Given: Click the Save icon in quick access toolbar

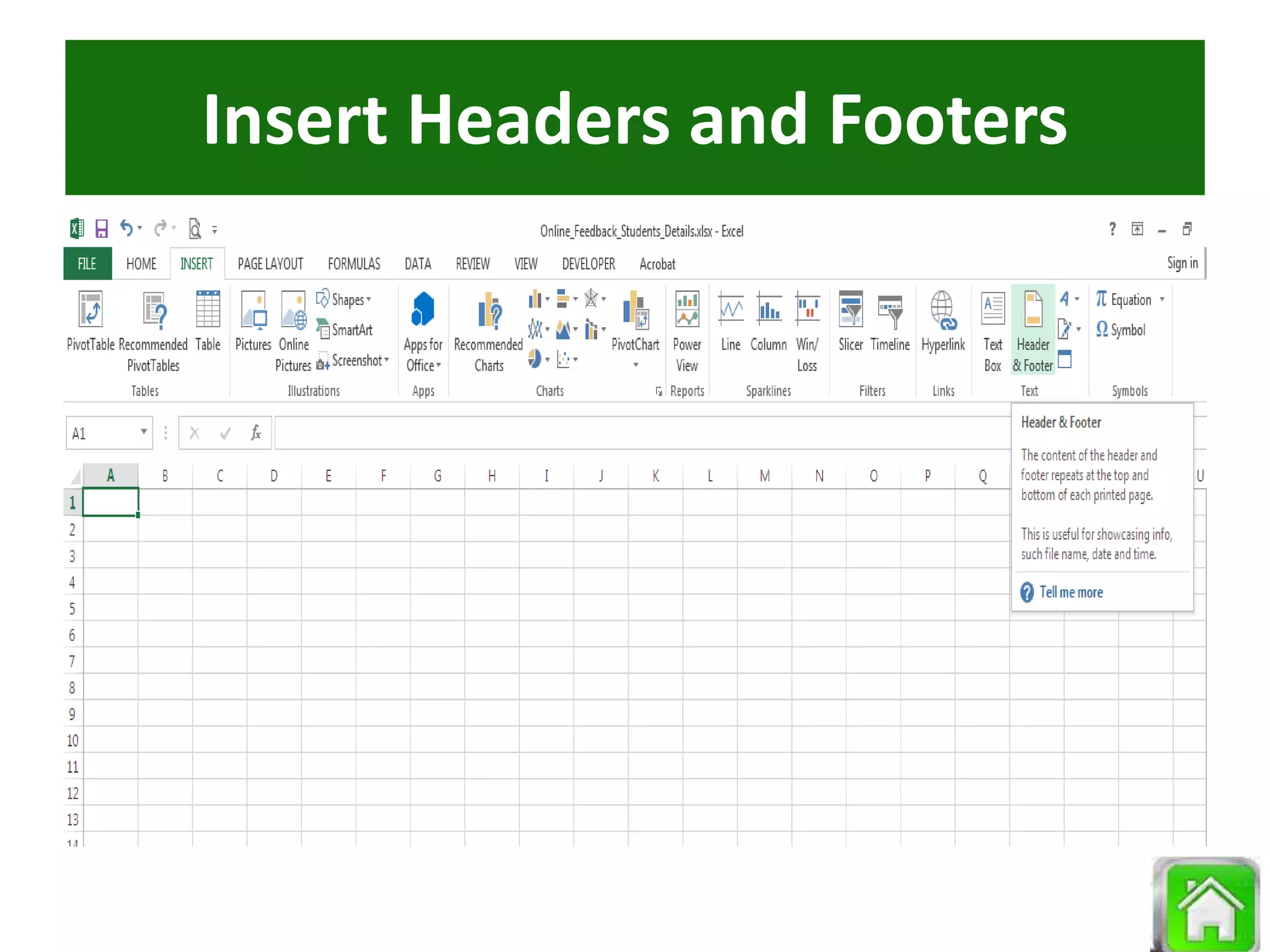Looking at the screenshot, I should point(102,229).
